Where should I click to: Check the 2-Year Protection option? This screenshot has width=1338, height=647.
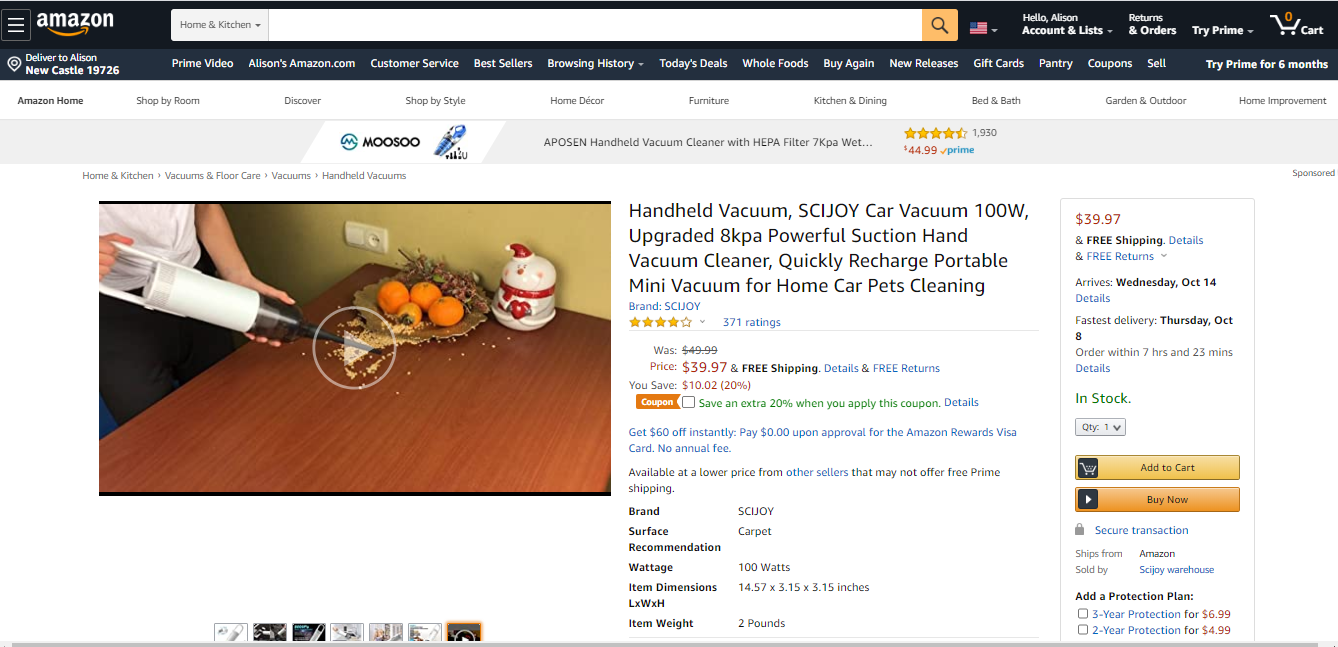[x=1083, y=630]
